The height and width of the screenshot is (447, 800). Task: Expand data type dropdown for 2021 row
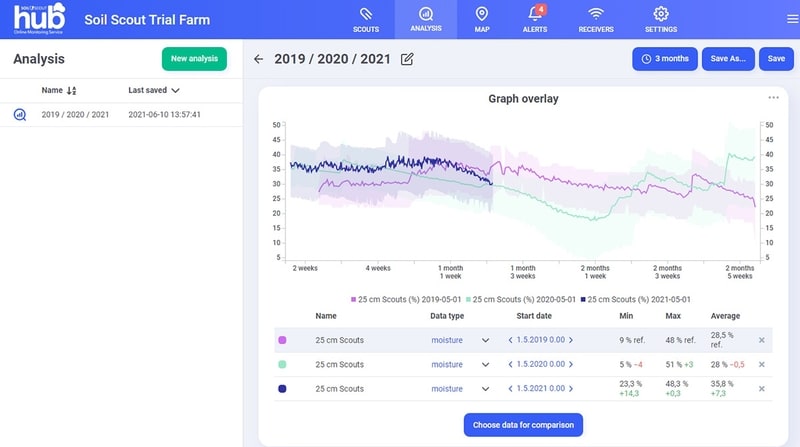[485, 389]
